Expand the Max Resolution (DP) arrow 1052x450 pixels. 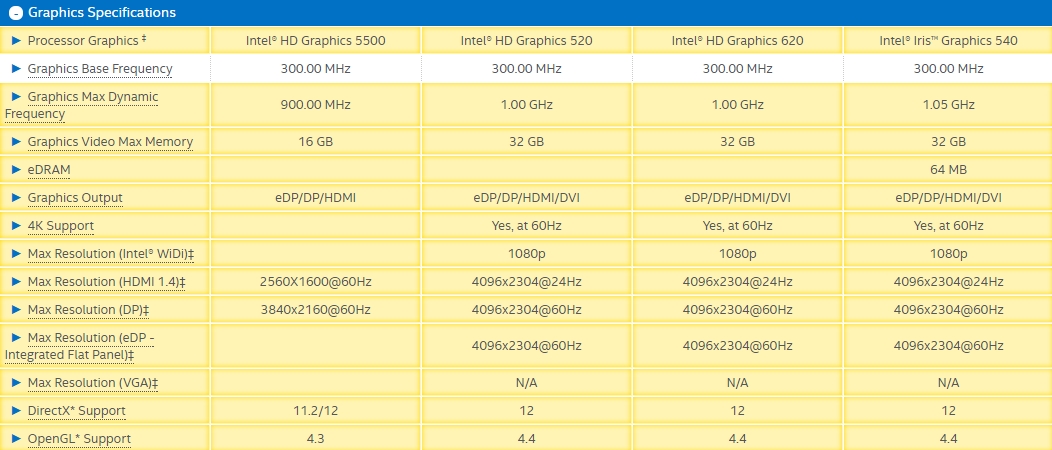coord(17,309)
